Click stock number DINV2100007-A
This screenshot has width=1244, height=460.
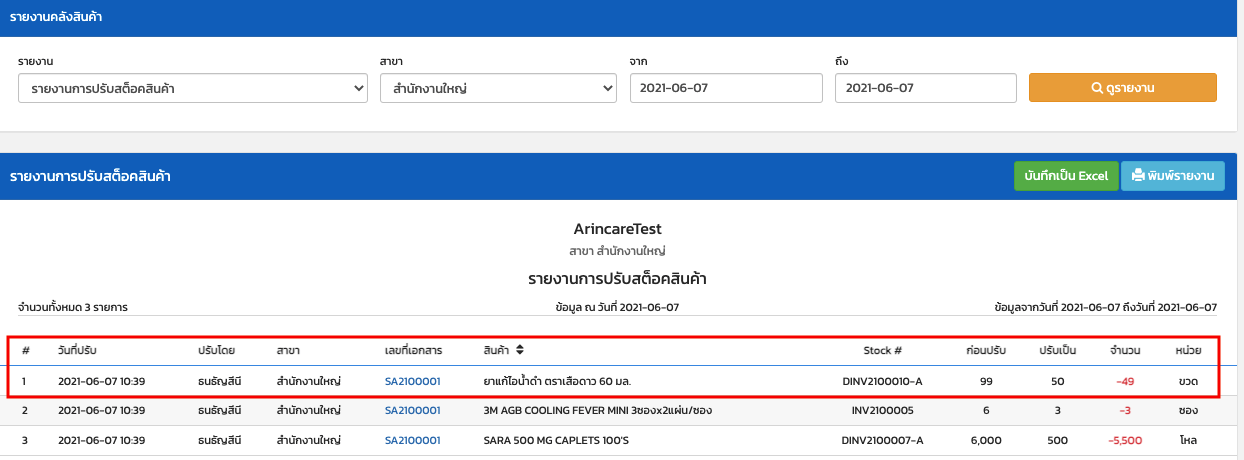click(882, 440)
